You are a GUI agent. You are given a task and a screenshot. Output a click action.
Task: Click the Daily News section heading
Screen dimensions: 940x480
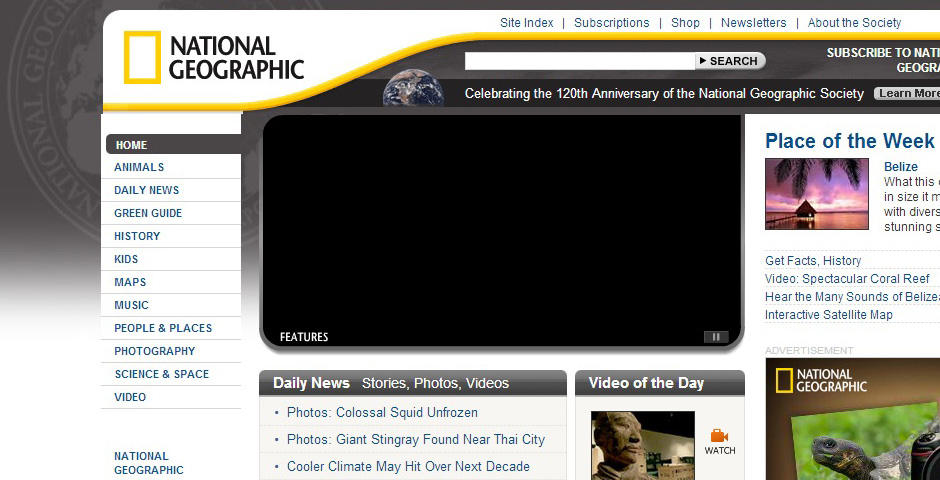(x=311, y=383)
